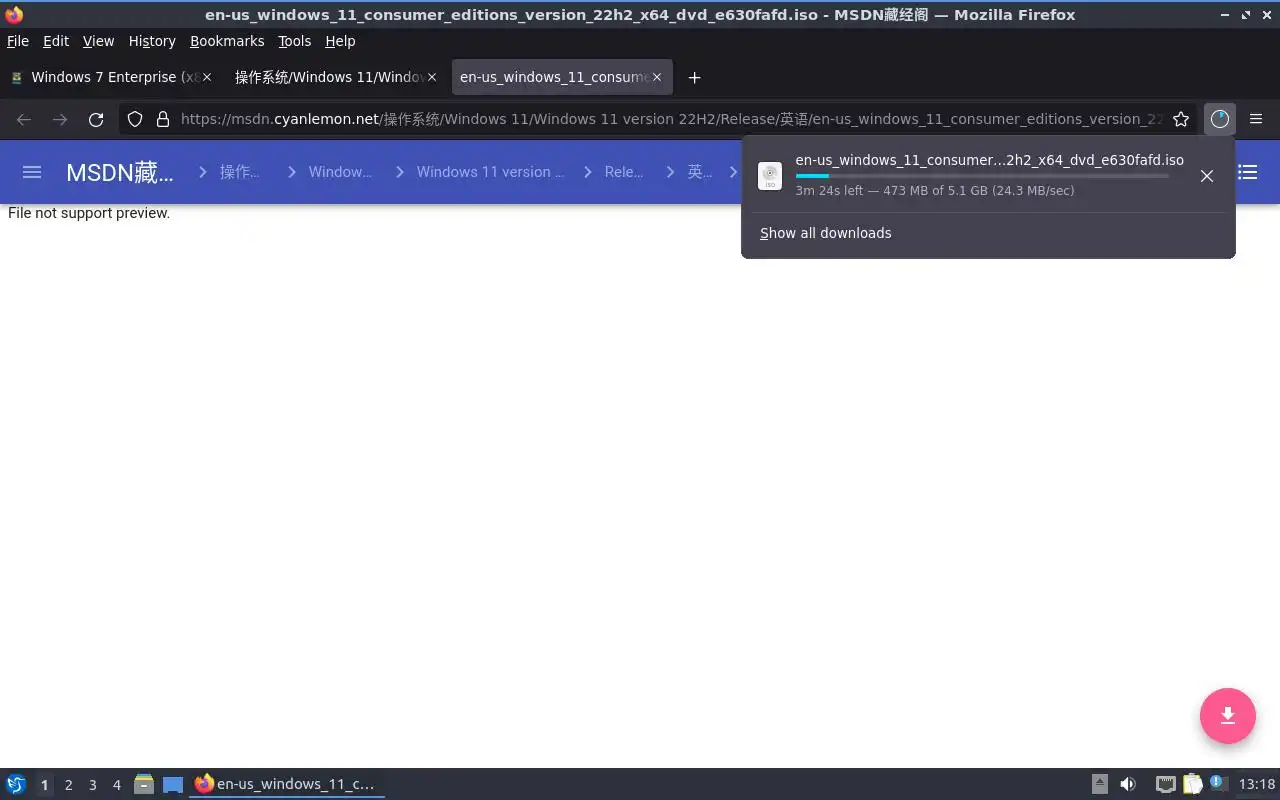
Task: Open the MSDN site sidebar hamburger menu
Action: (32, 172)
